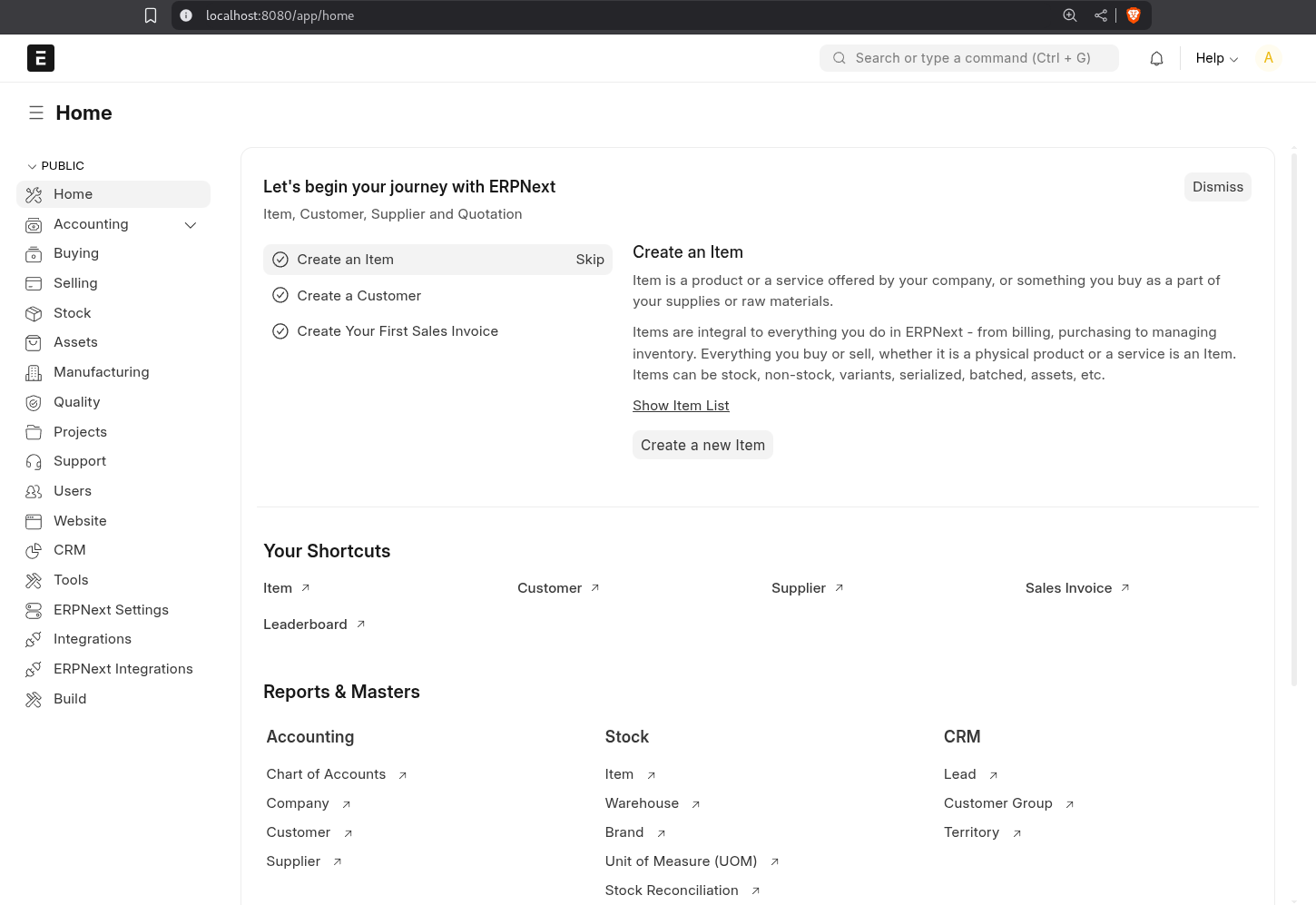Image resolution: width=1316 pixels, height=905 pixels.
Task: Click the Quality shield icon
Action: (x=34, y=402)
